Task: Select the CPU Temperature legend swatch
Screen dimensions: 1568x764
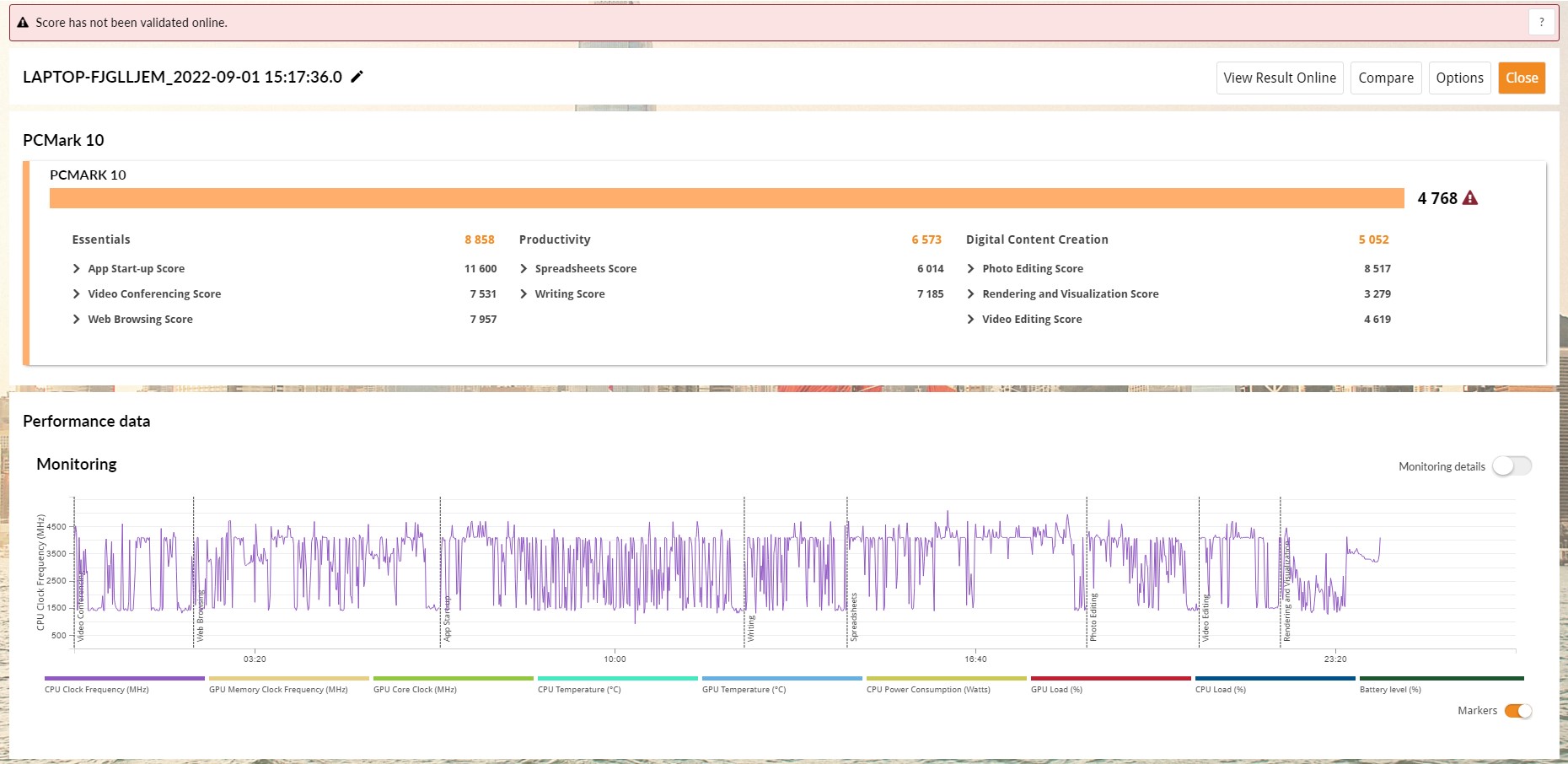Action: click(x=617, y=679)
